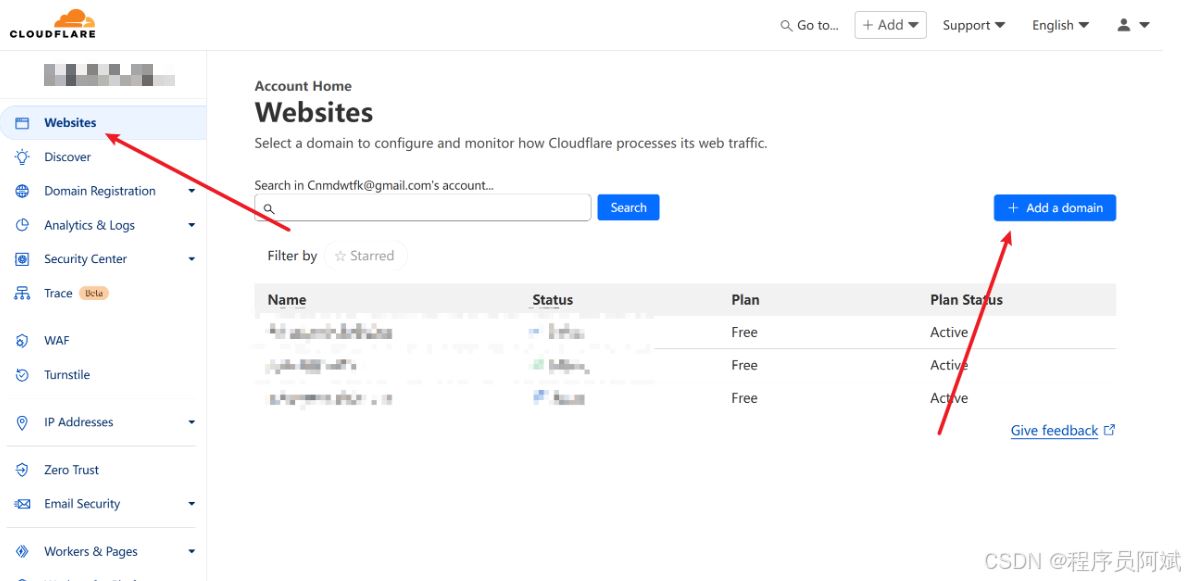Screen dimensions: 1185x581
Task: Expand Analytics & Logs section
Action: (191, 225)
